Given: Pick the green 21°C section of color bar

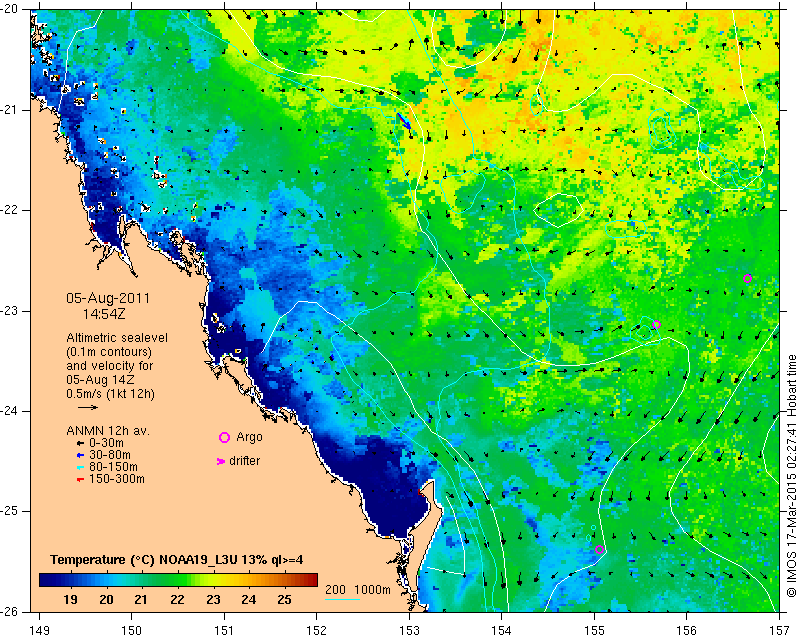Looking at the screenshot, I should [x=141, y=580].
